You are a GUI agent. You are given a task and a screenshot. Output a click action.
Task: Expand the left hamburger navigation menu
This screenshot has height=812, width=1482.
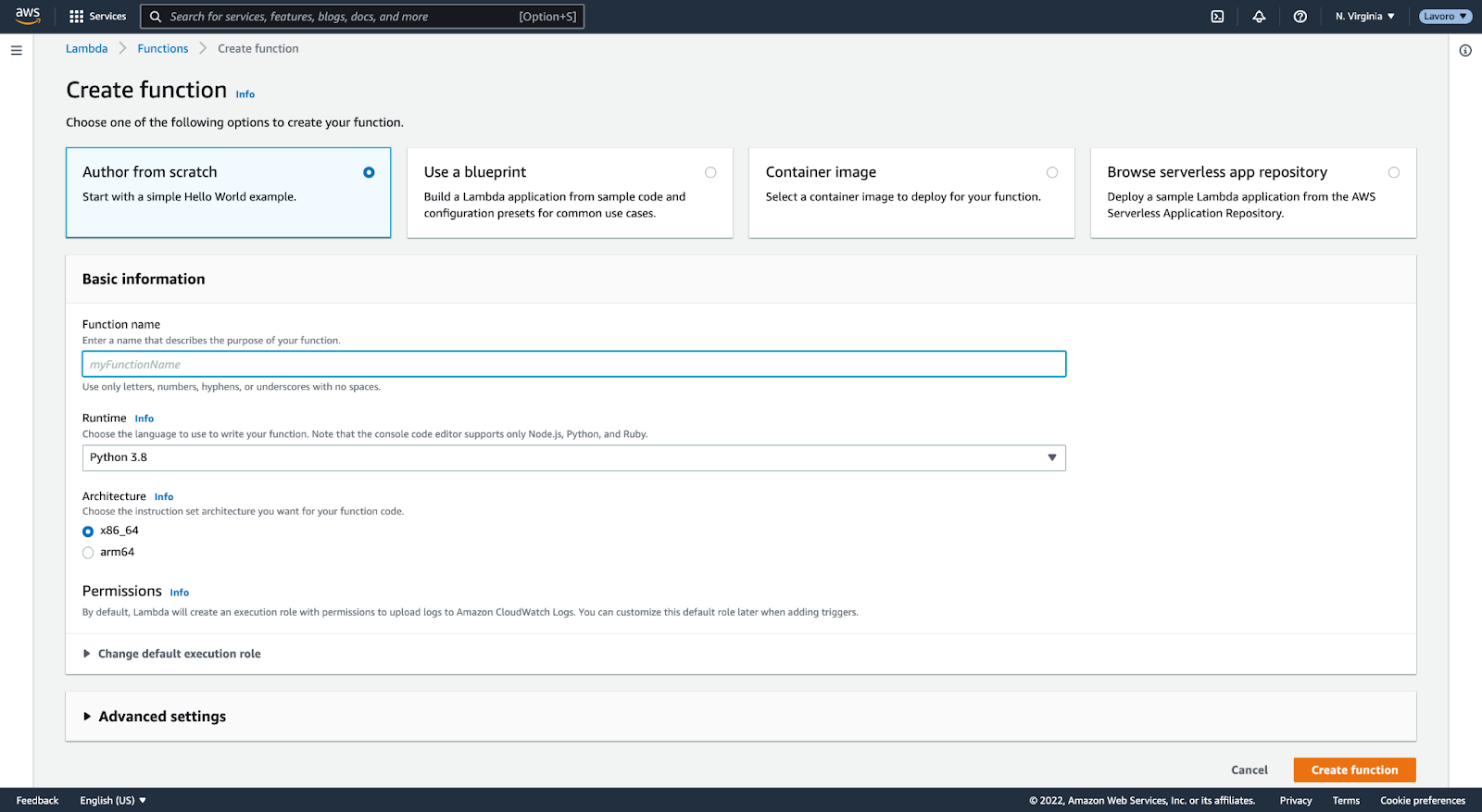tap(16, 50)
